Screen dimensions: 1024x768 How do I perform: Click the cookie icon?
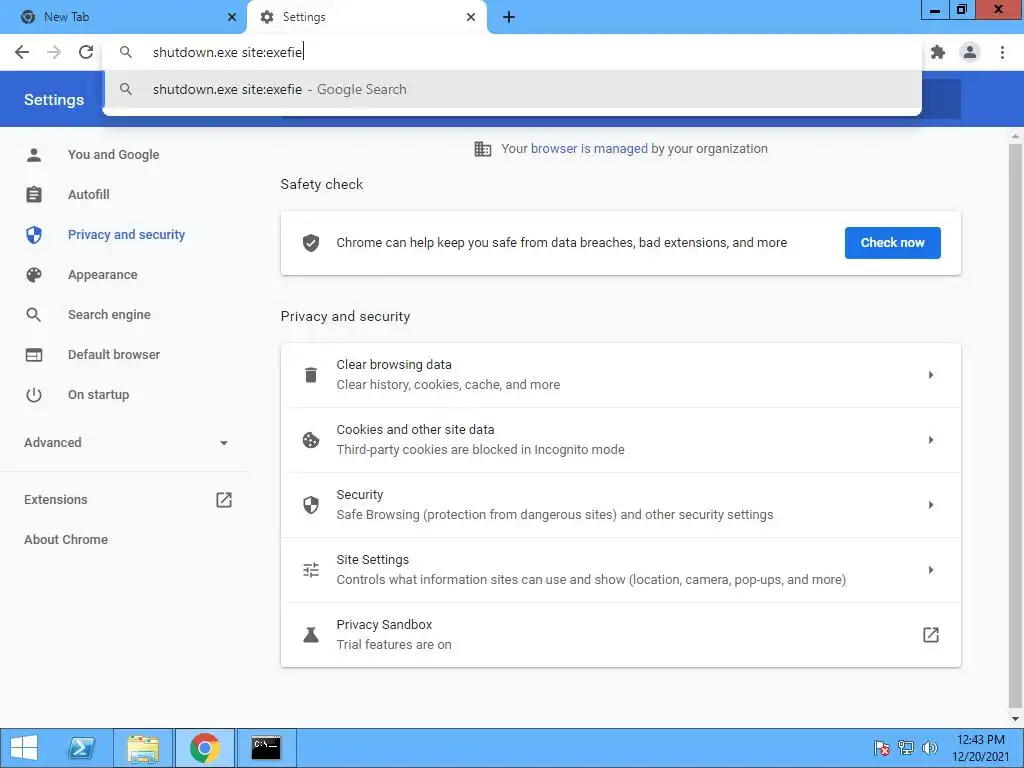click(x=311, y=440)
